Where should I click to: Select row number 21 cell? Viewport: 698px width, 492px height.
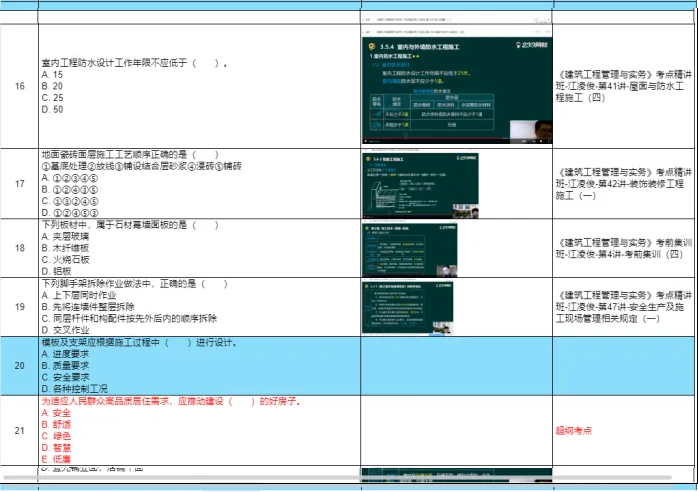click(x=19, y=431)
